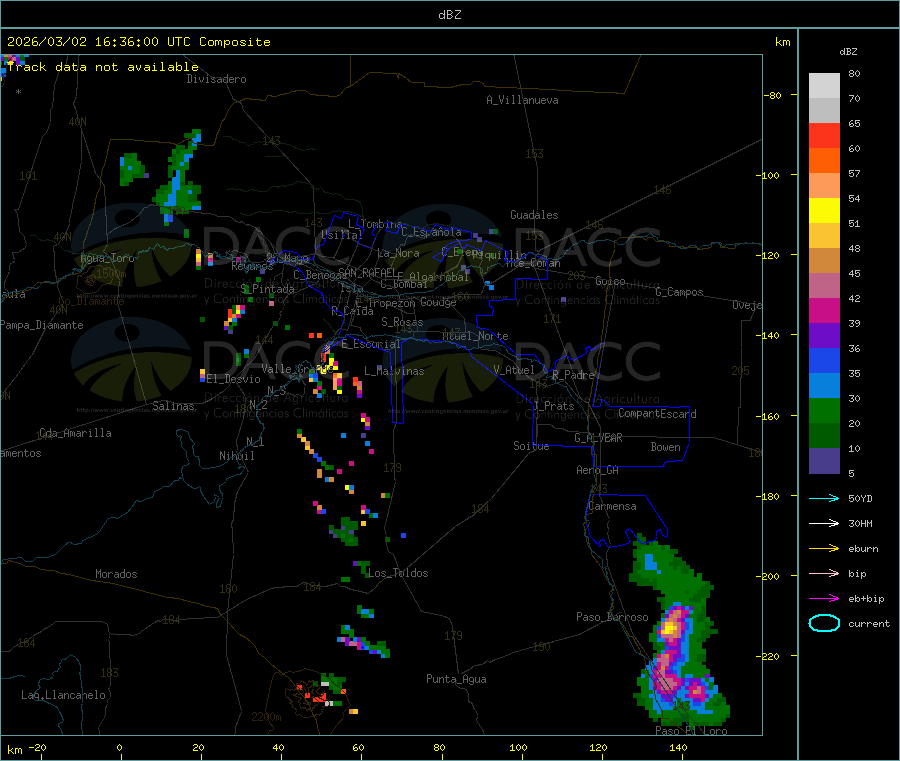Pick the orange 57-60 dBZ color band
900x761 pixels.
click(824, 161)
